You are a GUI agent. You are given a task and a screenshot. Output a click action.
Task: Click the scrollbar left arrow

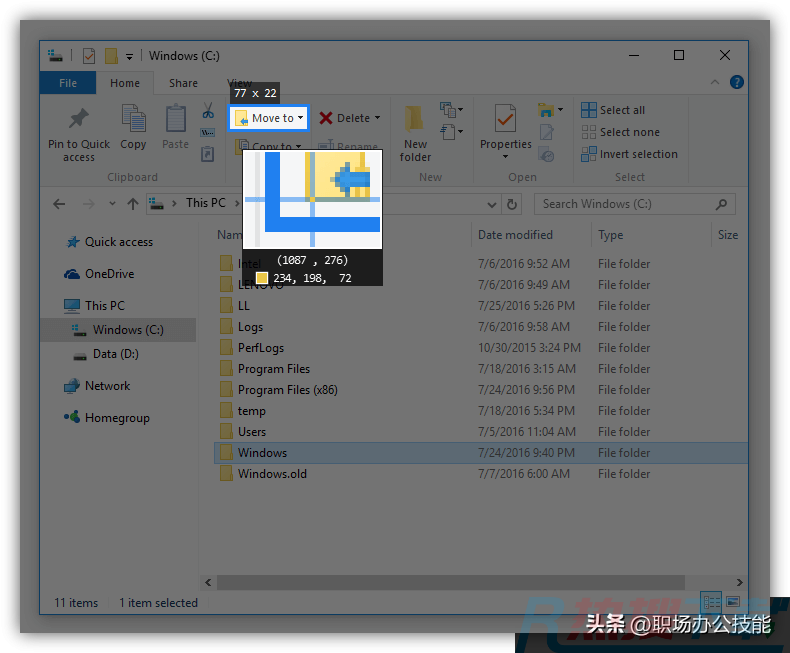(x=208, y=582)
